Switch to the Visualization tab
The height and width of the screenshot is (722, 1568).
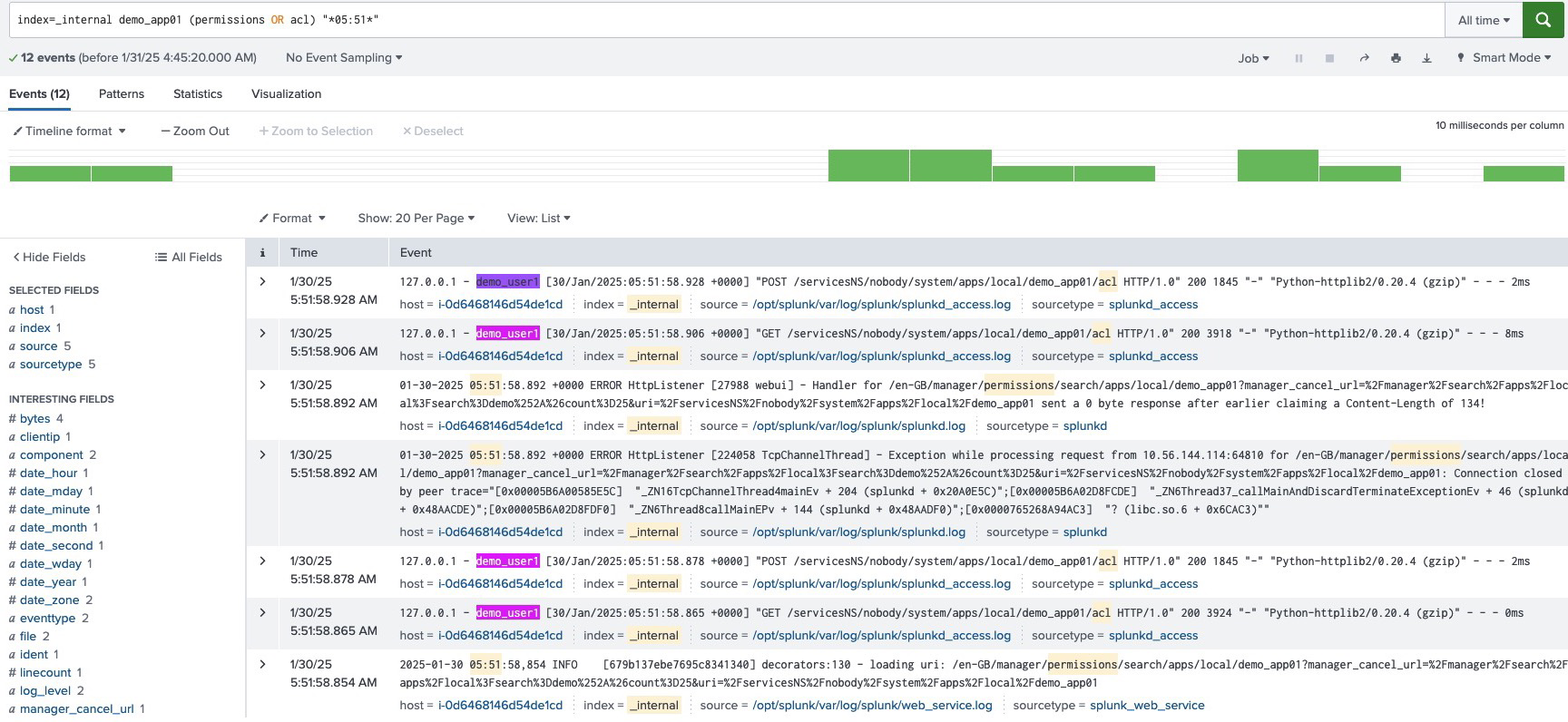(286, 94)
